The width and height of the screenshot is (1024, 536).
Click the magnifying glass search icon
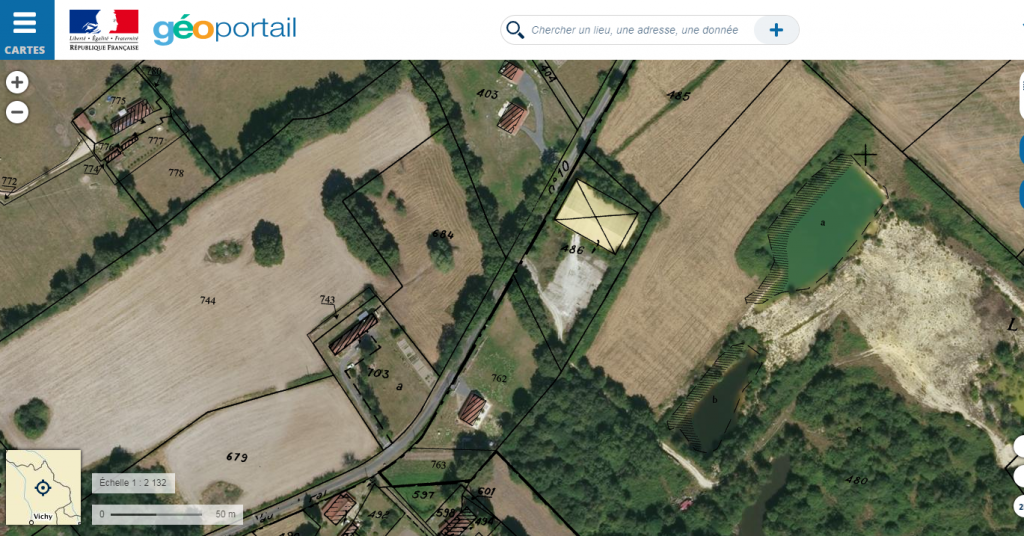tap(515, 30)
